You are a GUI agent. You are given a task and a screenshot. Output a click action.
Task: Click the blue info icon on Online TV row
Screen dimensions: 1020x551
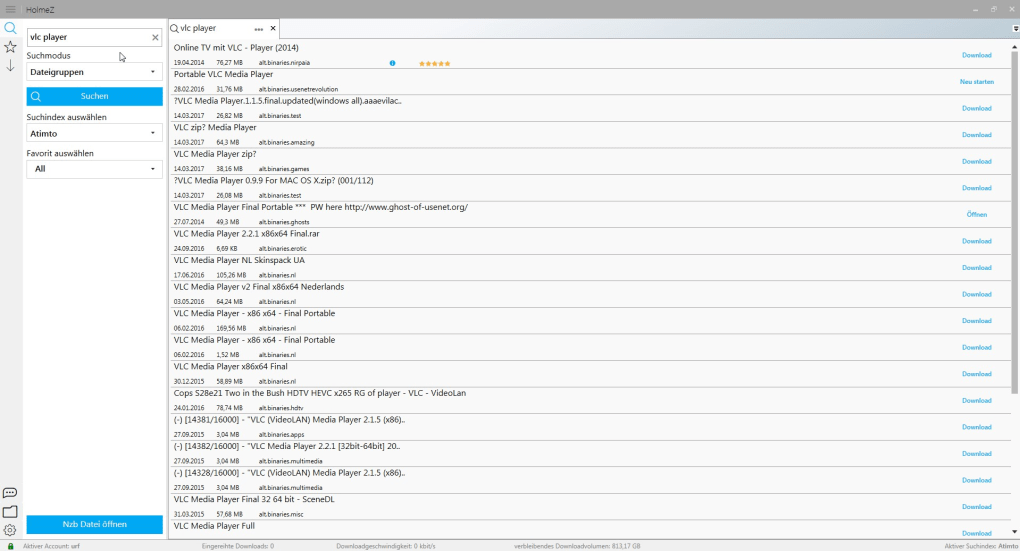click(392, 63)
